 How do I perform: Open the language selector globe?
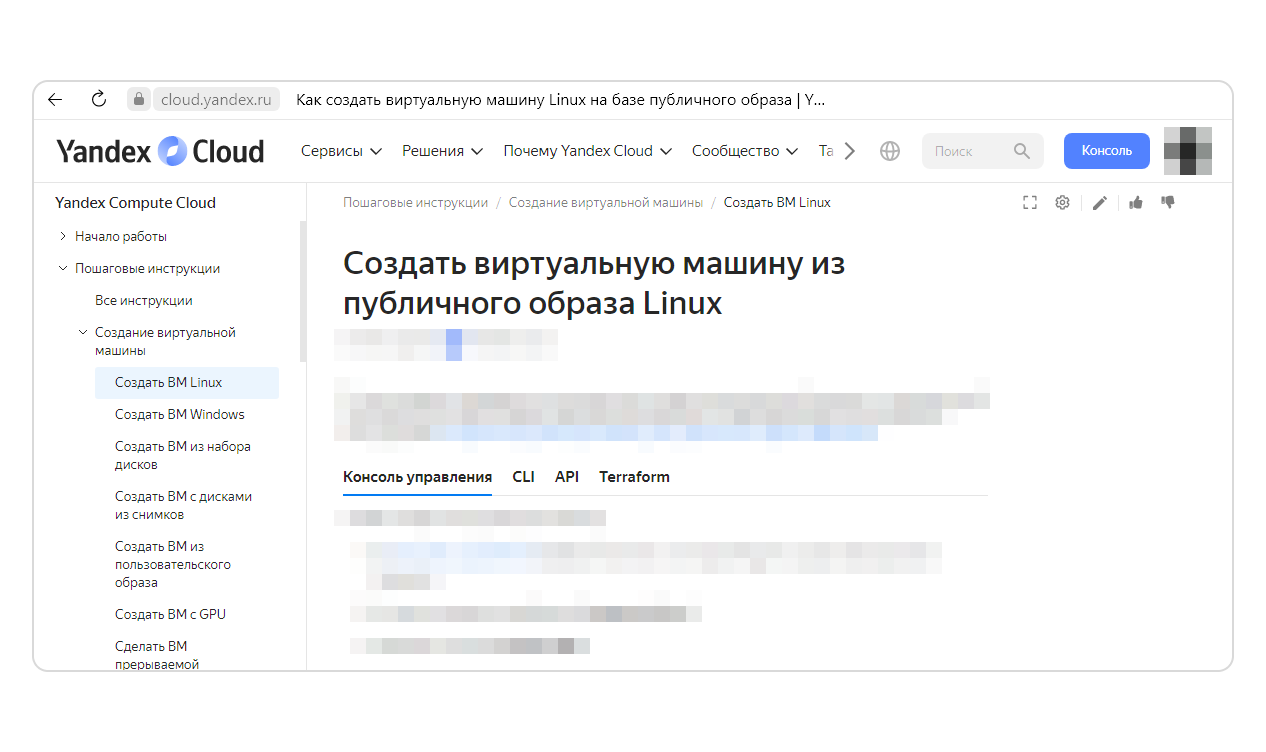click(x=889, y=150)
